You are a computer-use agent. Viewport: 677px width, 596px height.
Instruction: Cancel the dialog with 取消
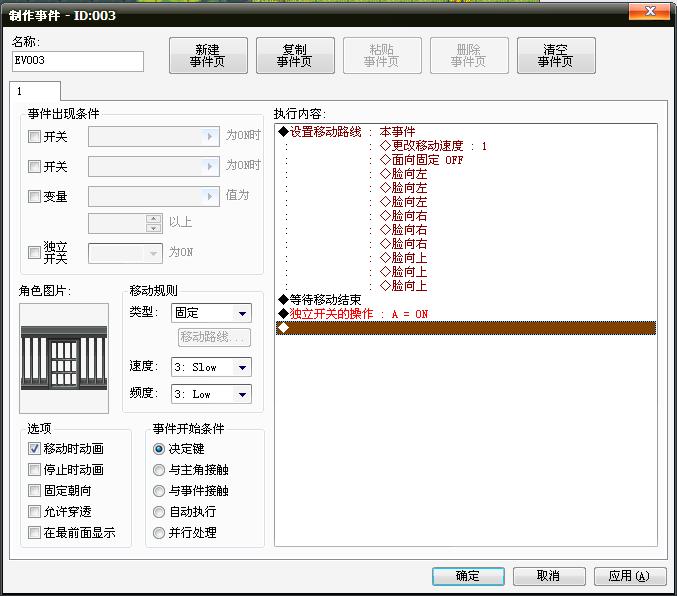coord(549,576)
